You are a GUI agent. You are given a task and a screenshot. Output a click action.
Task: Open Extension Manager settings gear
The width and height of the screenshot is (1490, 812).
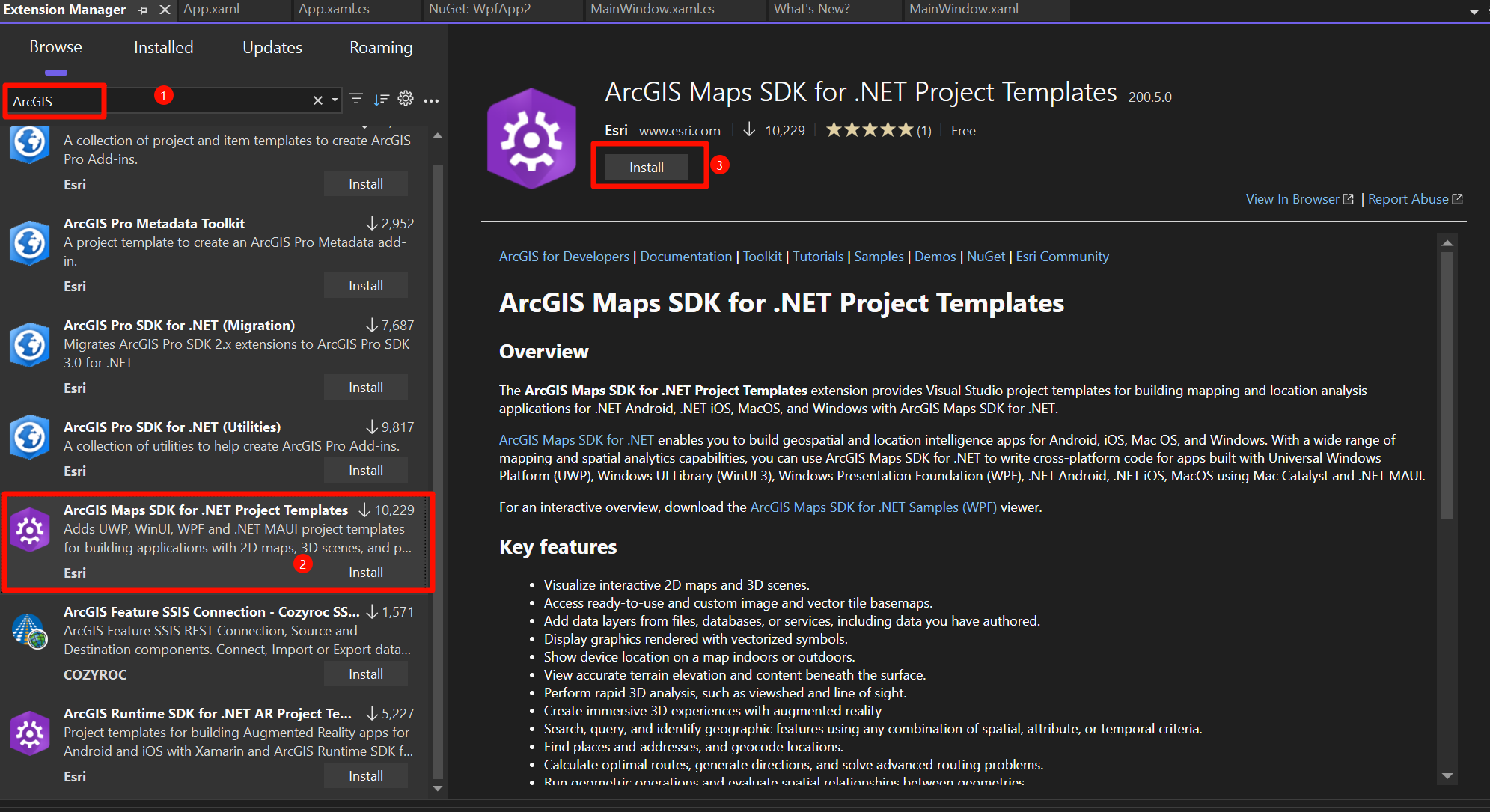406,99
